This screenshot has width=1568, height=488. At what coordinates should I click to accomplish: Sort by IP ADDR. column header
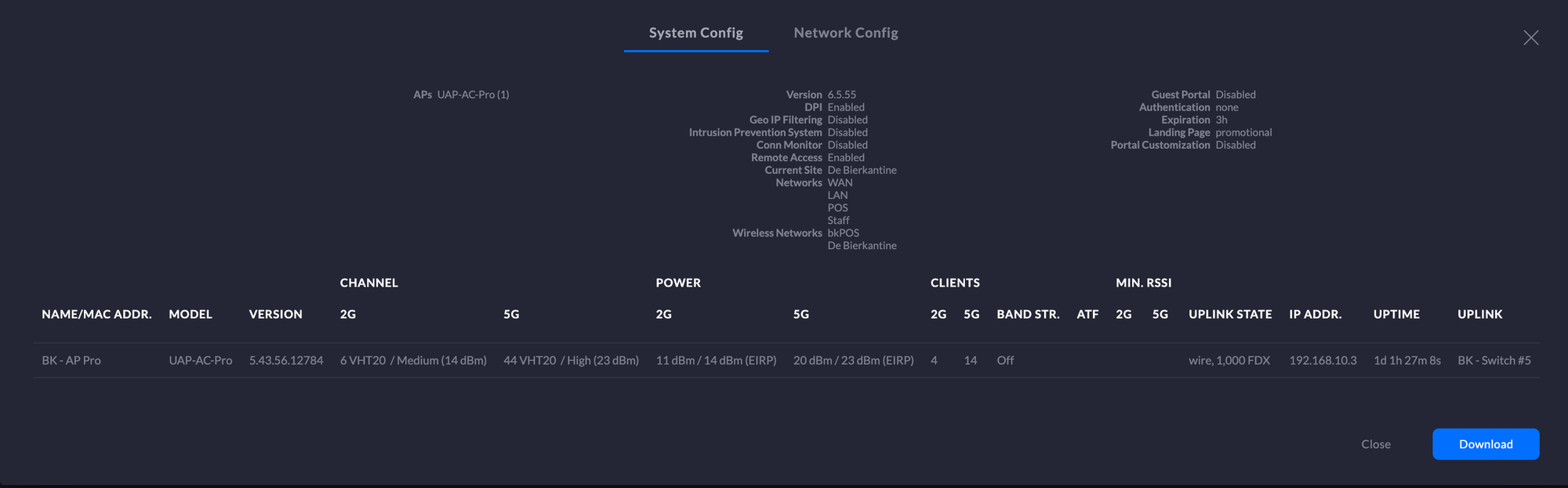pos(1315,314)
